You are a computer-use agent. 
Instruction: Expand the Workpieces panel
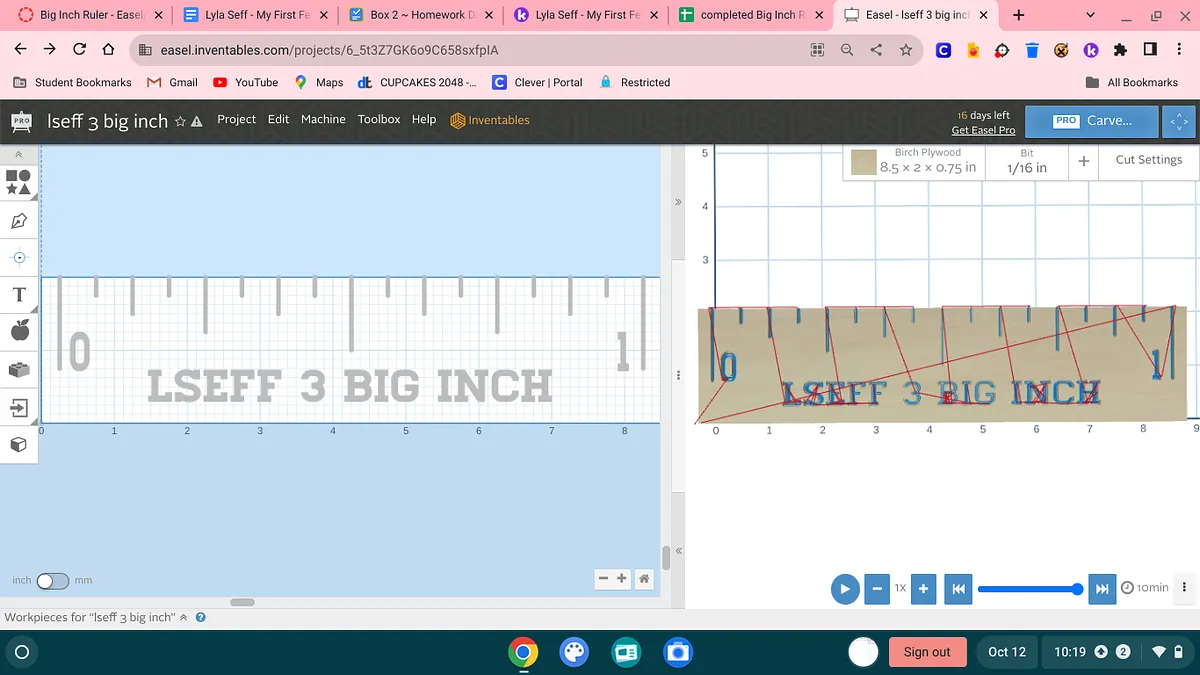[x=183, y=617]
